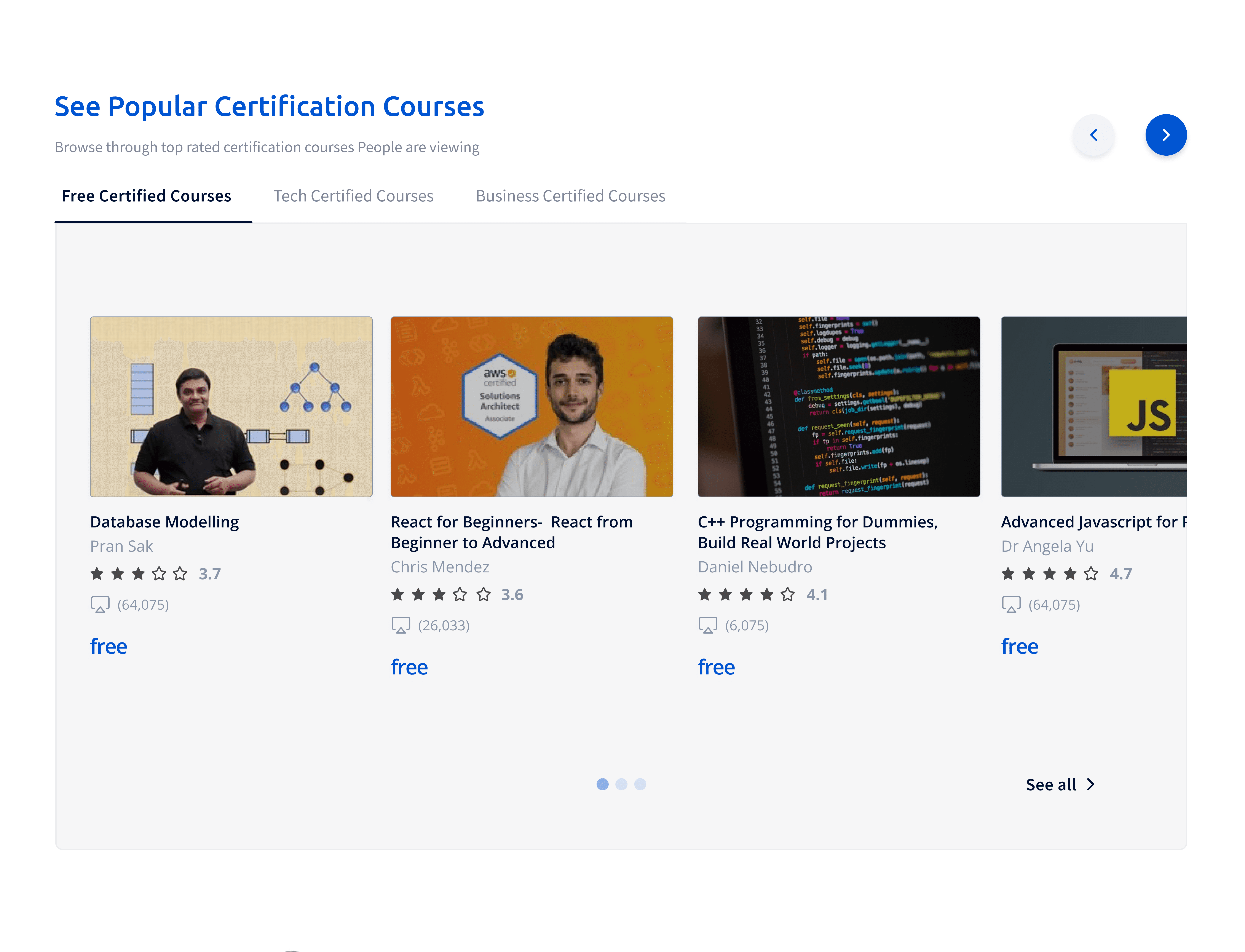The image size is (1245, 952).
Task: Click the See all link
Action: tap(1060, 785)
